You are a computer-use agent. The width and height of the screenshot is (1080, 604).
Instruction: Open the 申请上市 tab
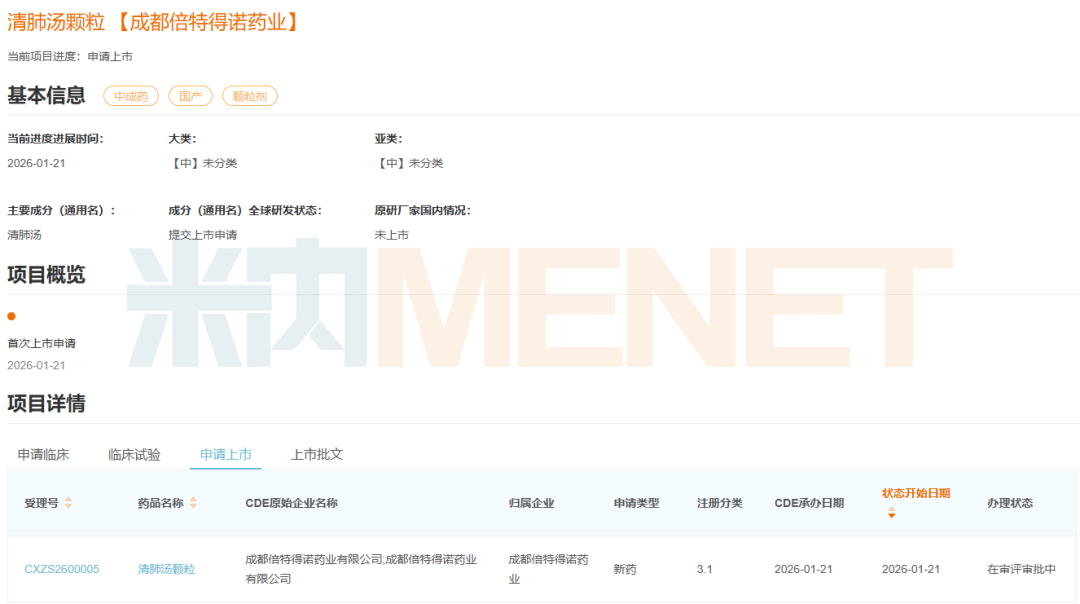click(225, 455)
